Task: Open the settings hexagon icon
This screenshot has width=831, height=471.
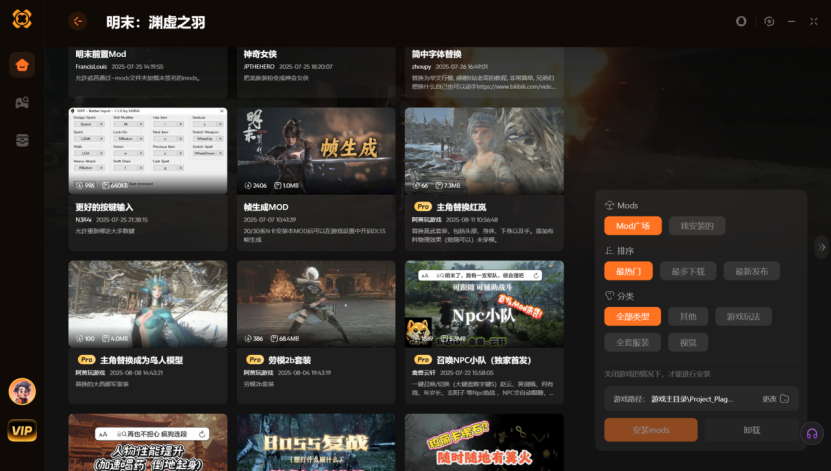Action: [x=769, y=21]
